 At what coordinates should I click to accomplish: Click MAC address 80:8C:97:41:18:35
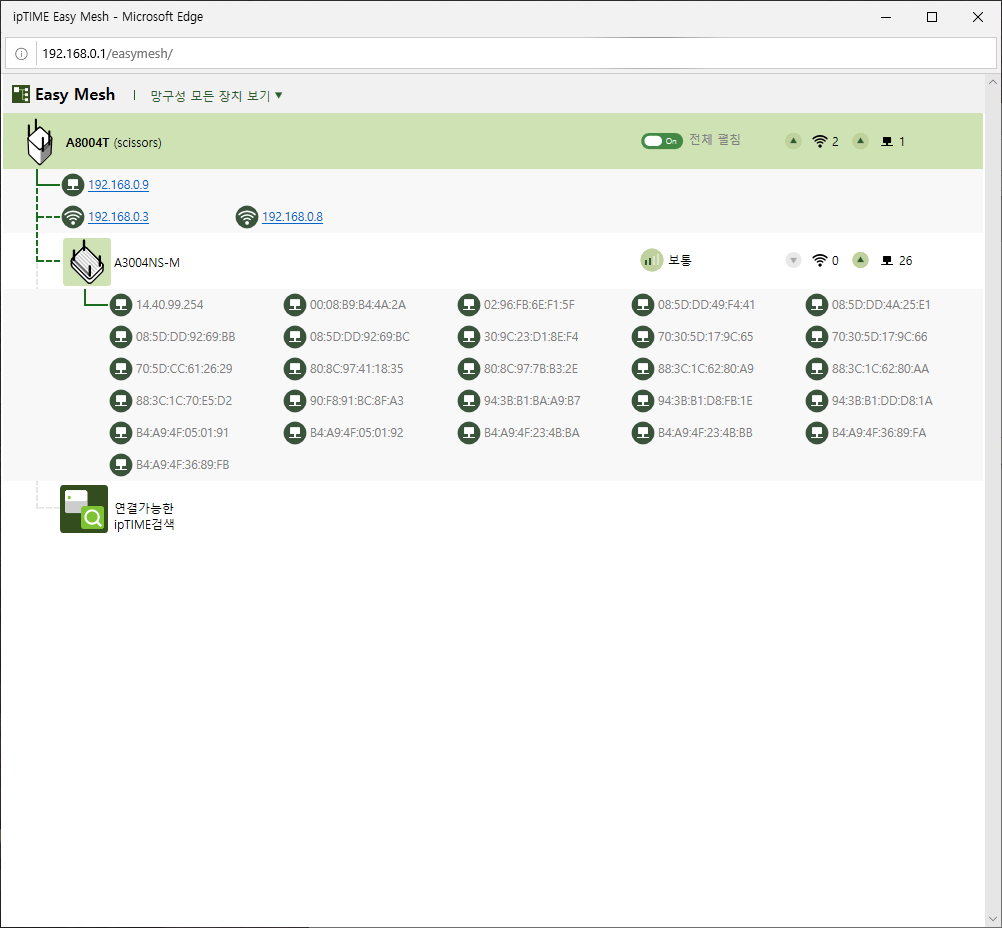click(357, 369)
